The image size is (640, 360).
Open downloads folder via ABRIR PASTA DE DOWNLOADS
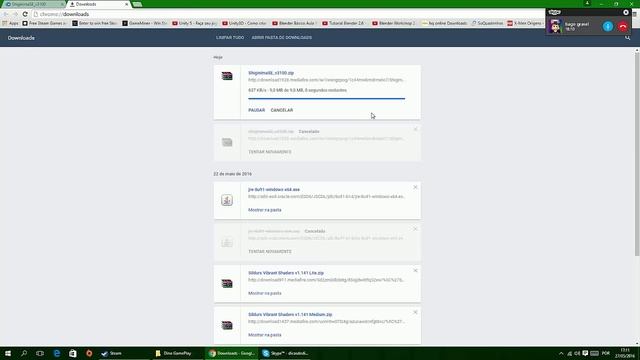click(x=282, y=38)
